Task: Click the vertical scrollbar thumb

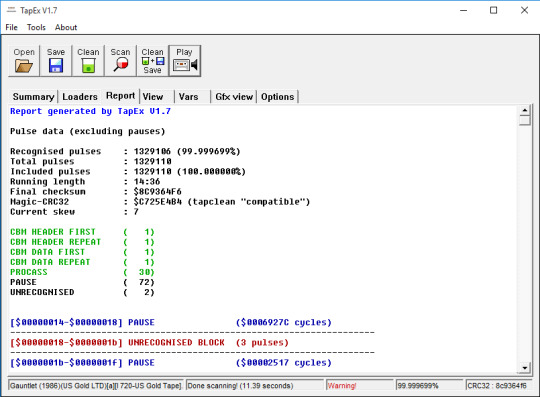Action: 525,121
